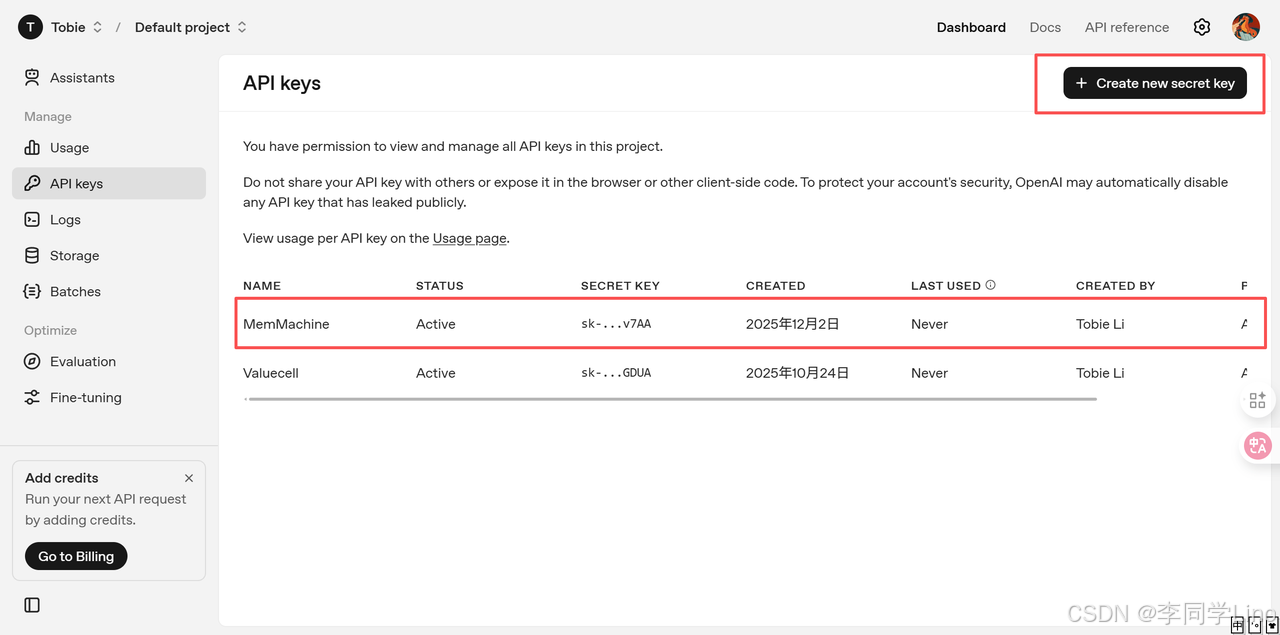
Task: Select the API keys key icon
Action: 32,184
